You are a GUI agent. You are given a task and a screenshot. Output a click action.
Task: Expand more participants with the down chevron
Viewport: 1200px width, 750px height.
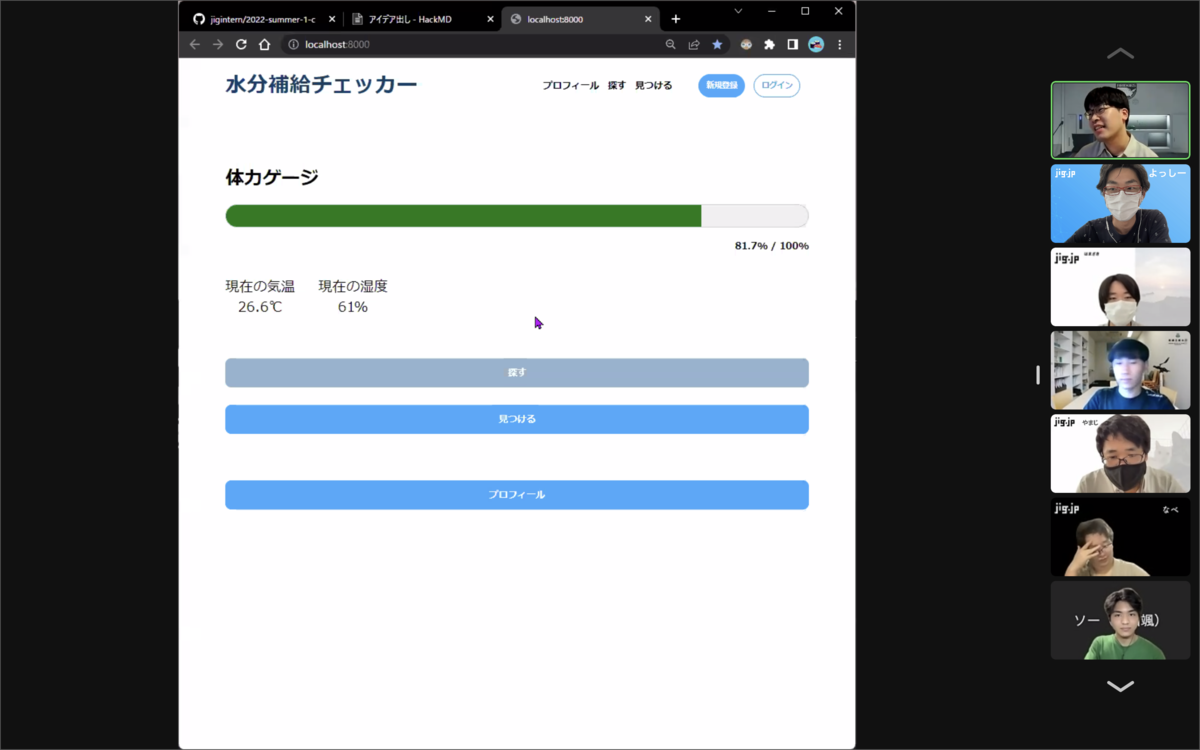tap(1120, 687)
